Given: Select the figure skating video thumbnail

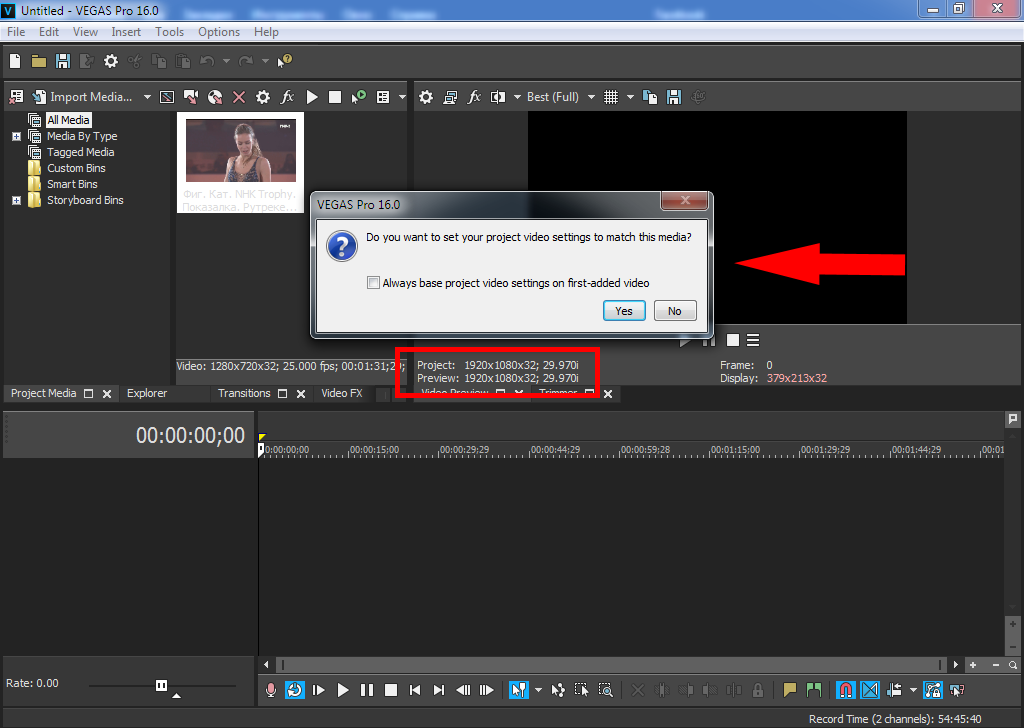Looking at the screenshot, I should click(x=240, y=150).
